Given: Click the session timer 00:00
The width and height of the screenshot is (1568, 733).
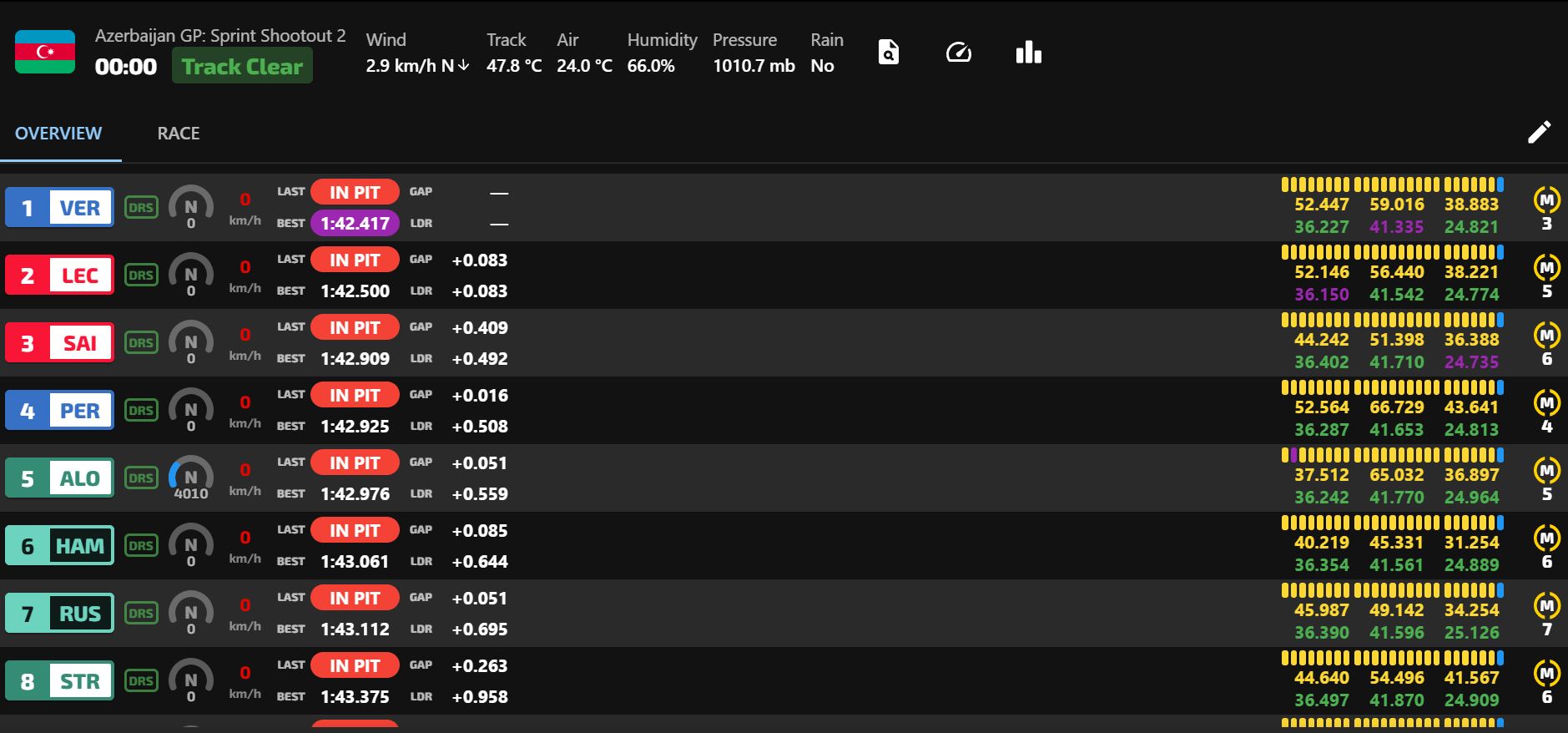Looking at the screenshot, I should pyautogui.click(x=126, y=66).
